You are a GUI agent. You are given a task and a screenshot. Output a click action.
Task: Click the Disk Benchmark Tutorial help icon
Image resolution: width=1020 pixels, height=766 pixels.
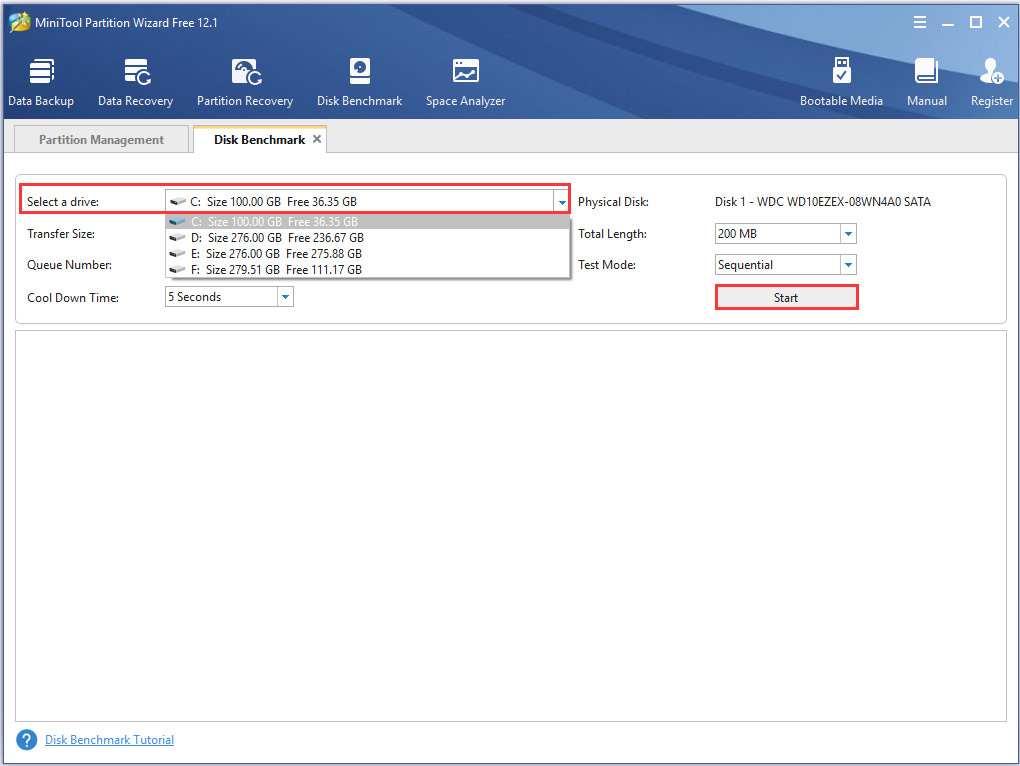26,740
